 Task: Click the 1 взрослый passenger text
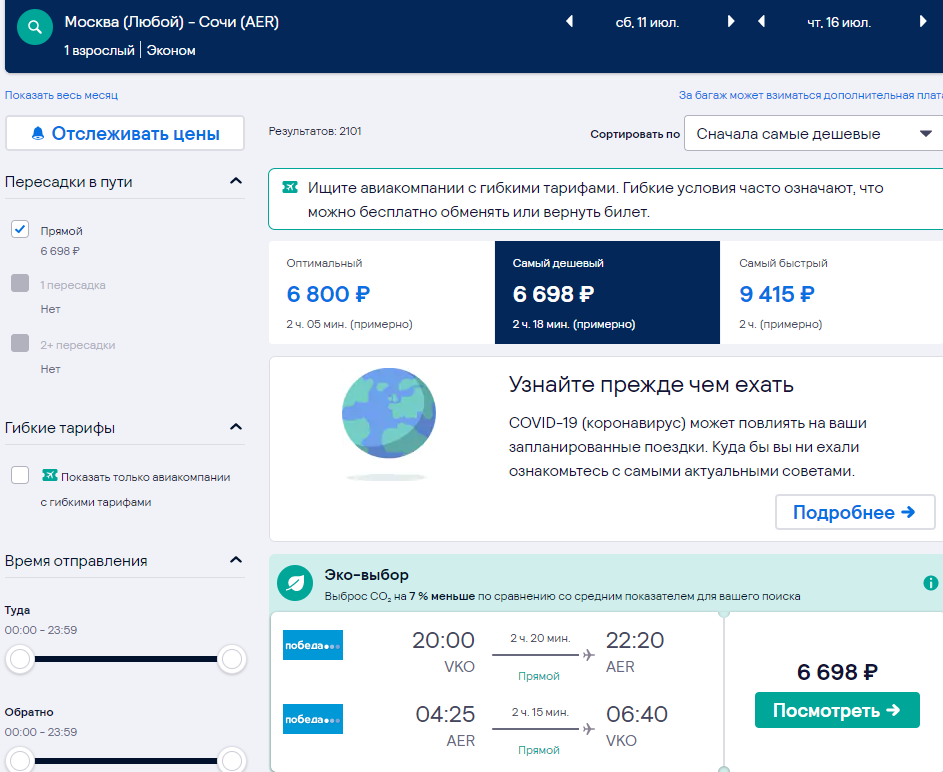coord(99,51)
